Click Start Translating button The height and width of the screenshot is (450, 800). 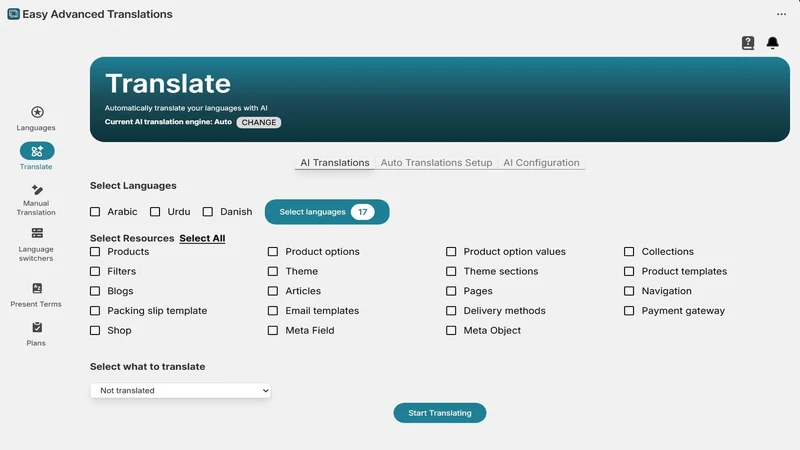point(440,413)
